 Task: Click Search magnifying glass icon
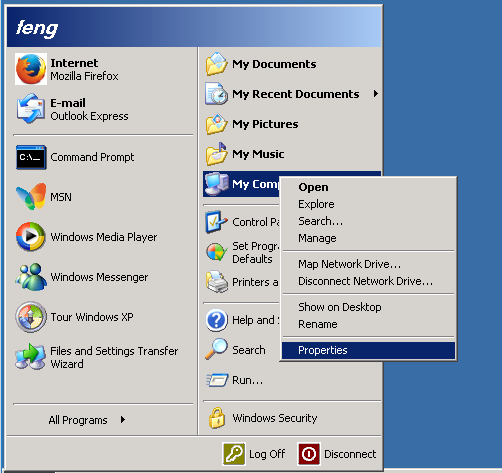(x=217, y=349)
